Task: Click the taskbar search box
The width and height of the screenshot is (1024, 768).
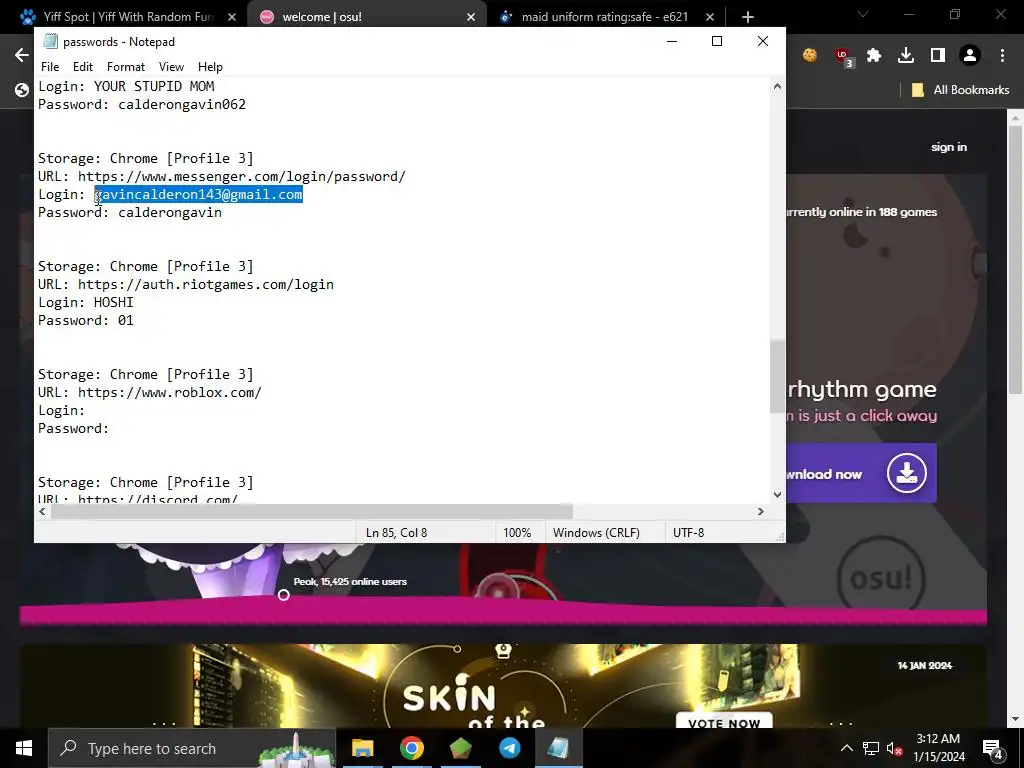Action: 191,748
